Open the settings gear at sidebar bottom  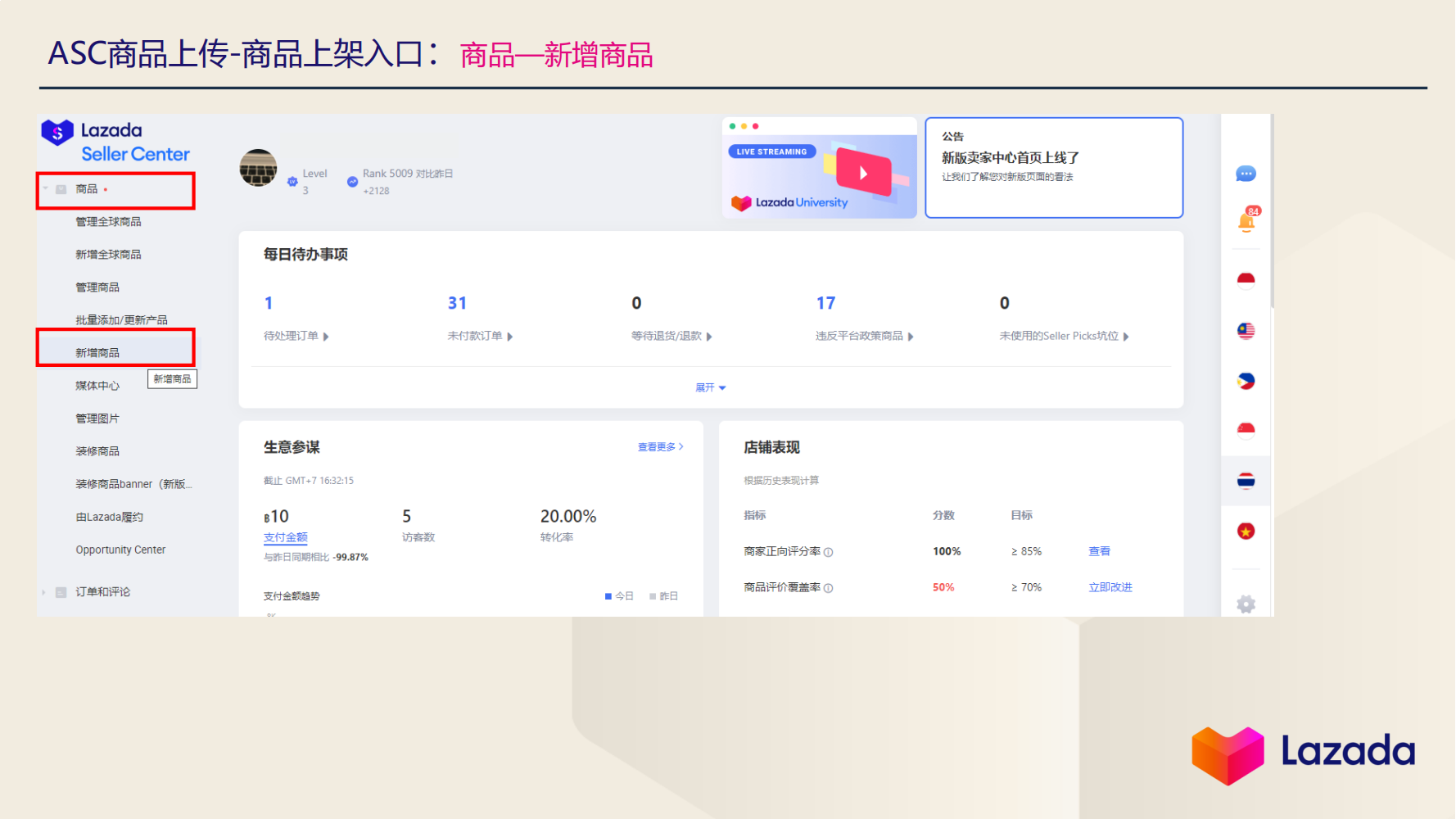pyautogui.click(x=1246, y=604)
